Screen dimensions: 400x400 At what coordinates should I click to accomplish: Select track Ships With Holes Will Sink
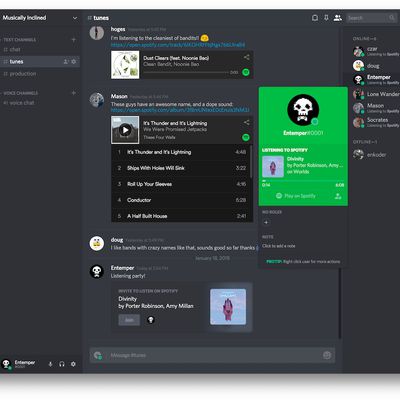[x=181, y=168]
